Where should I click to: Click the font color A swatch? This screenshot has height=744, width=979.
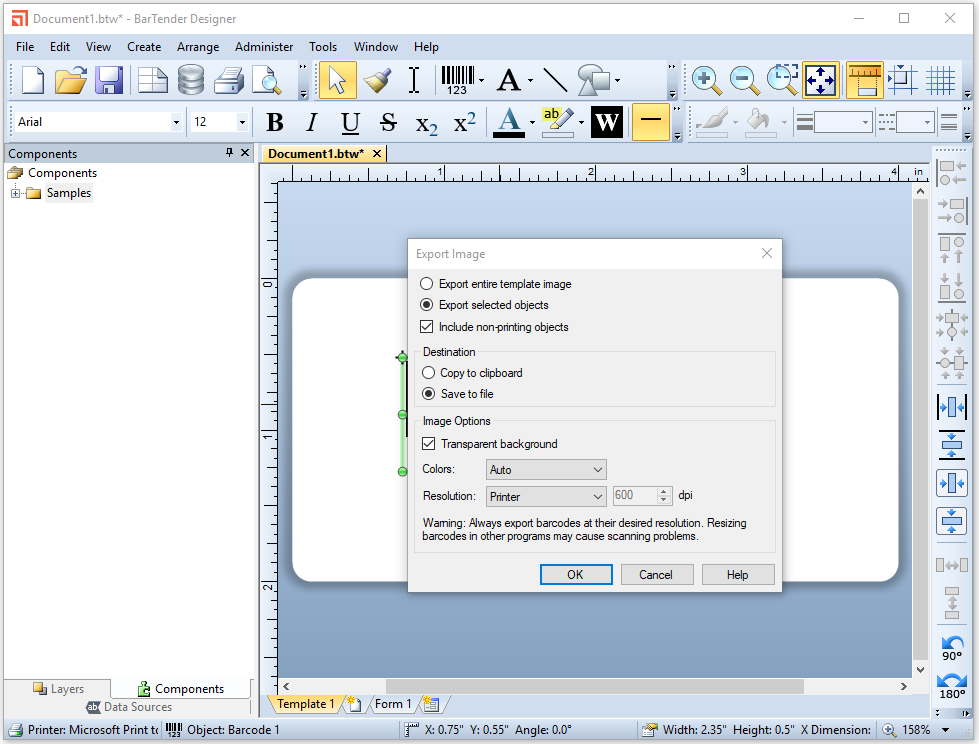pos(509,122)
